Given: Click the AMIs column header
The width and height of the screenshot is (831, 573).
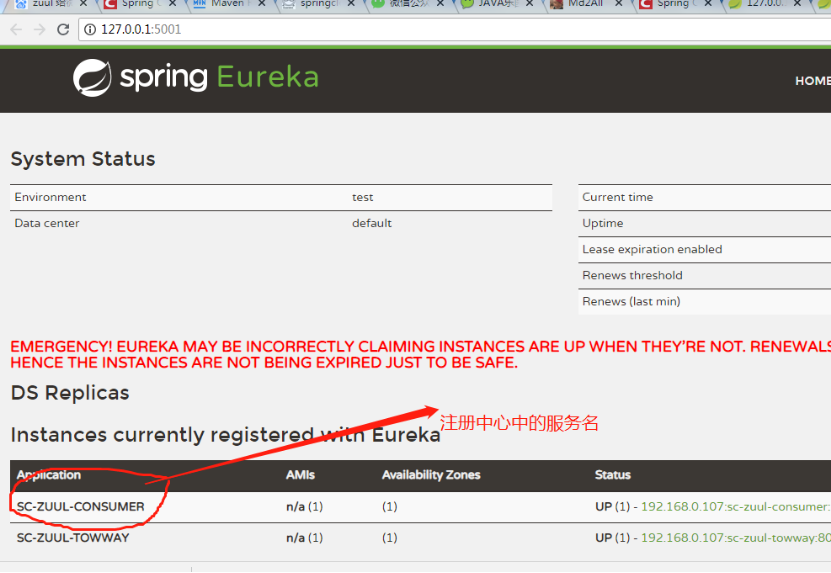Looking at the screenshot, I should pos(300,475).
